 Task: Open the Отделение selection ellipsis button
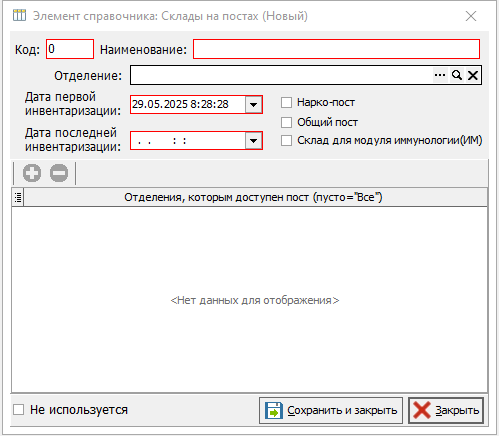(x=440, y=75)
